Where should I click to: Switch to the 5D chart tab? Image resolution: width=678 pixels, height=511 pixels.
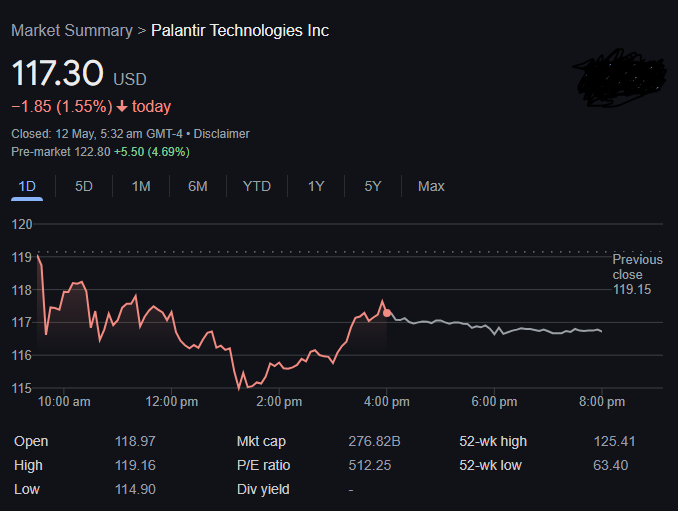click(x=83, y=186)
